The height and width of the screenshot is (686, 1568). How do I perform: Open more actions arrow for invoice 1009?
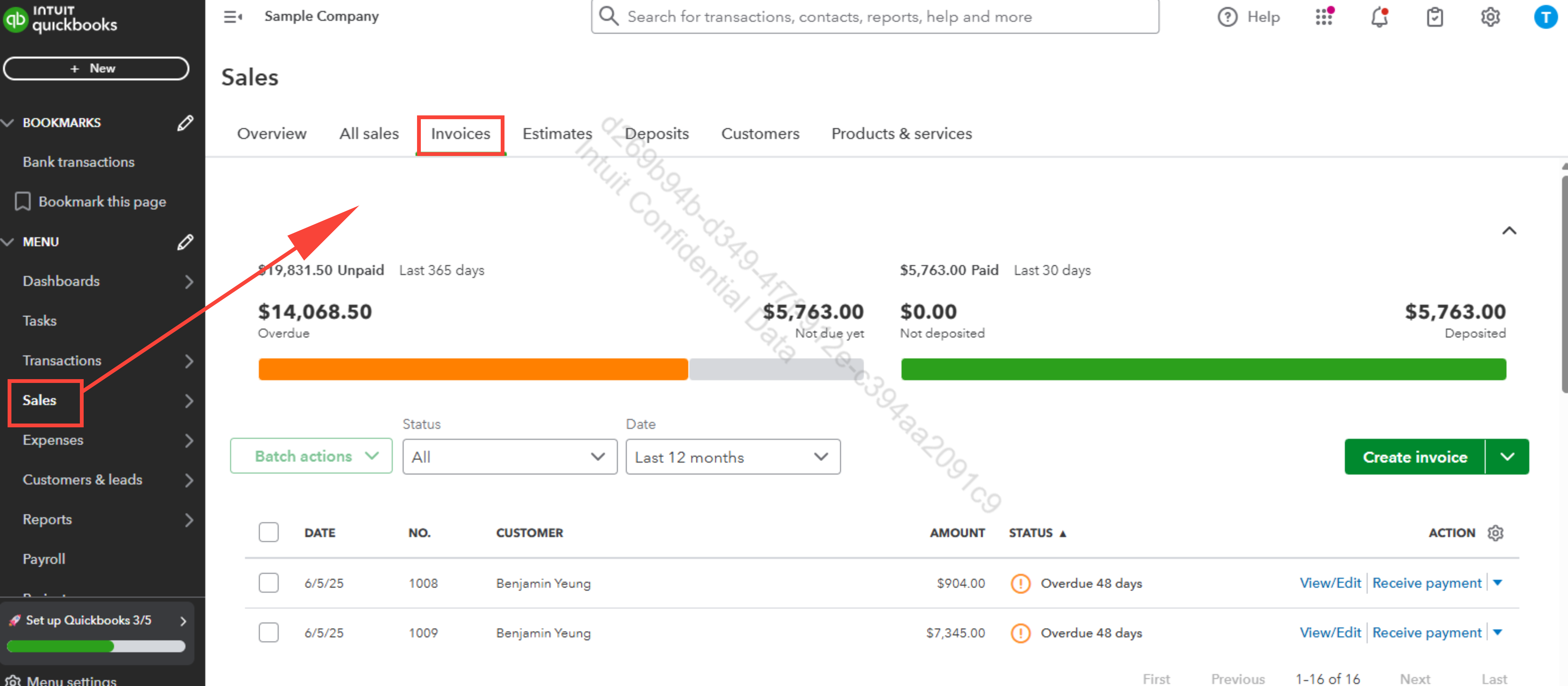[x=1497, y=632]
